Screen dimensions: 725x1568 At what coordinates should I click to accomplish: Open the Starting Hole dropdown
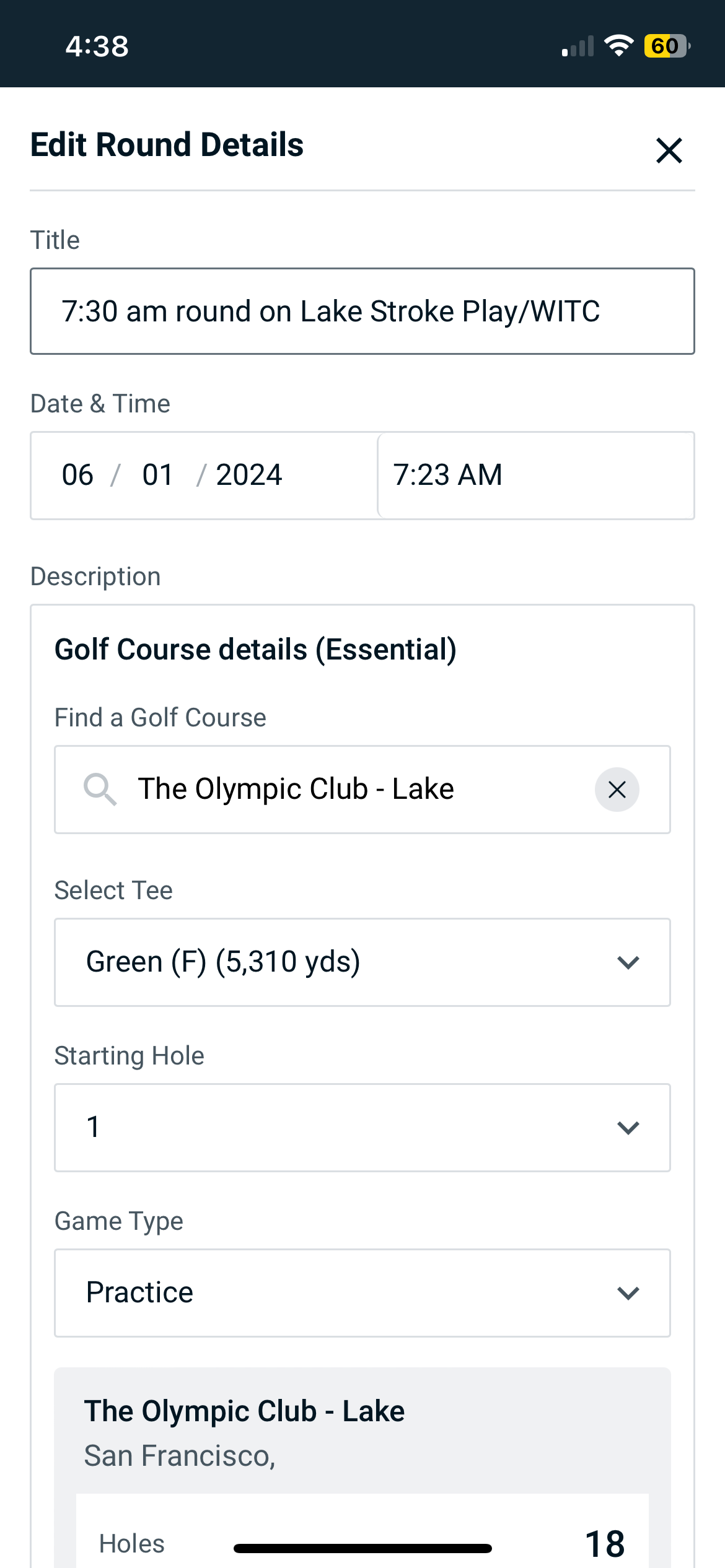click(x=362, y=1128)
